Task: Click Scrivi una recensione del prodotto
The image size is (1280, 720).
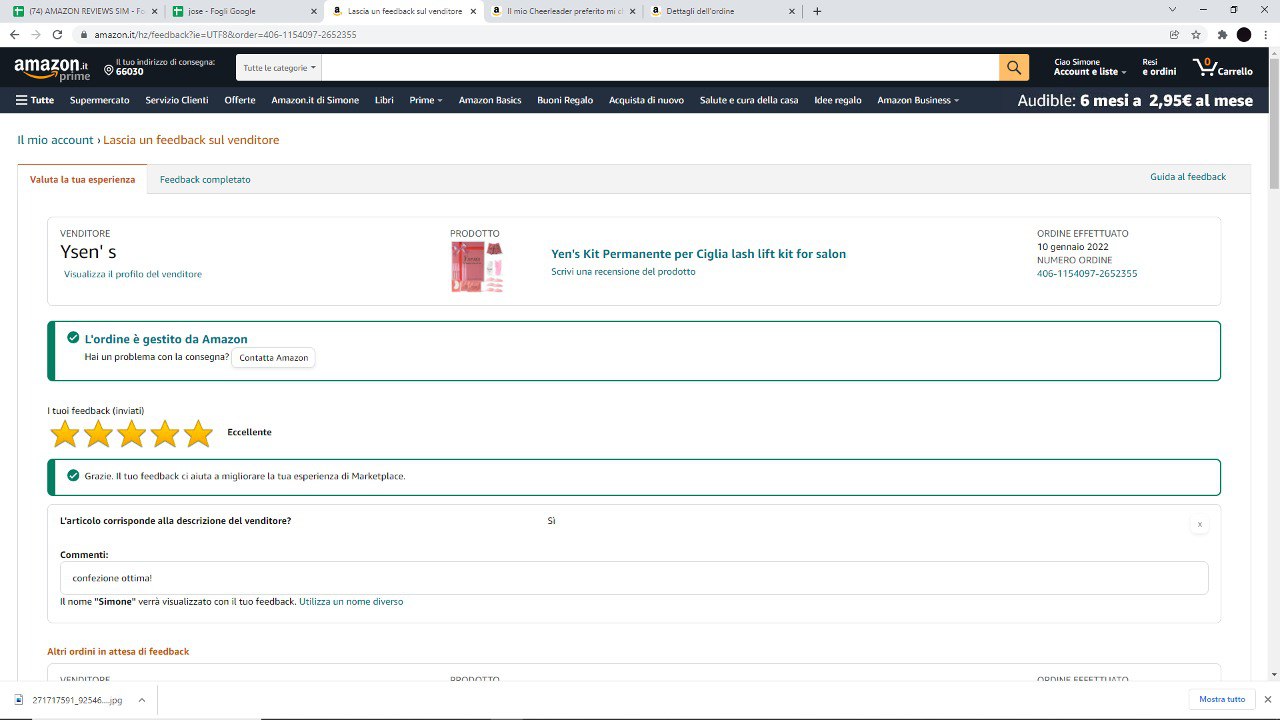Action: (623, 272)
